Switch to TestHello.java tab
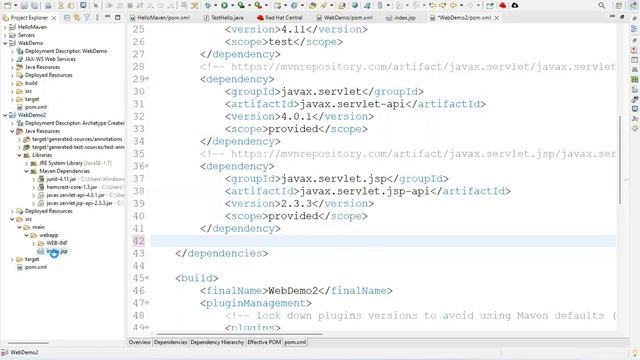Image resolution: width=640 pixels, height=360 pixels. [223, 18]
